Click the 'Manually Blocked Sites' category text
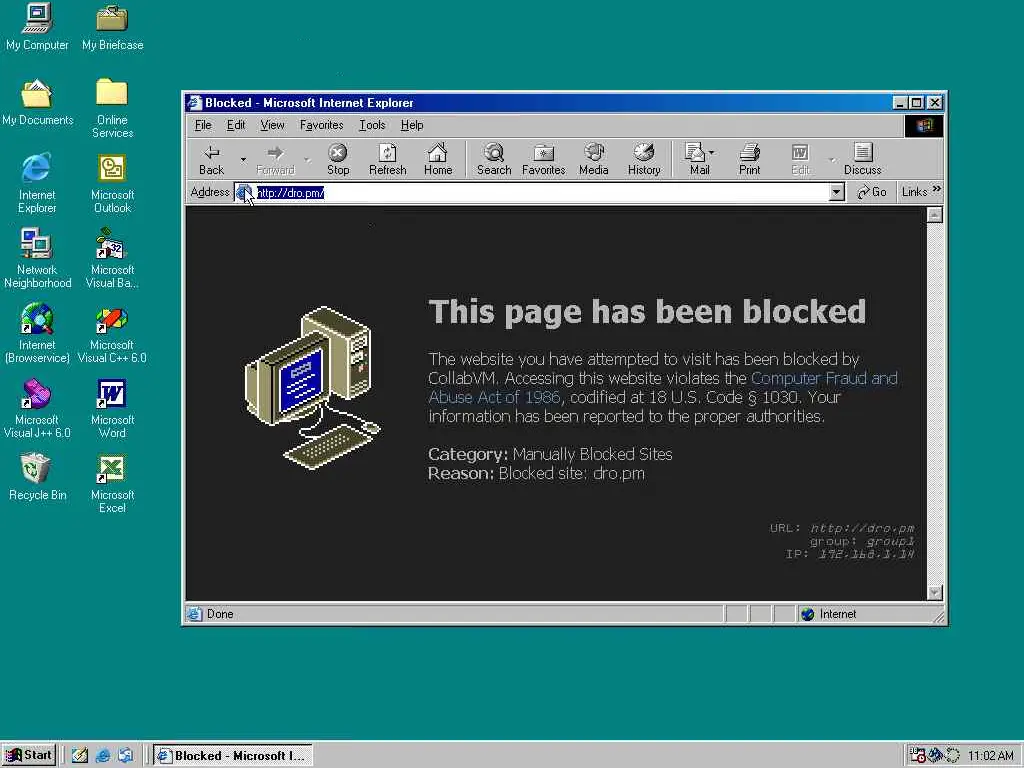 (592, 454)
